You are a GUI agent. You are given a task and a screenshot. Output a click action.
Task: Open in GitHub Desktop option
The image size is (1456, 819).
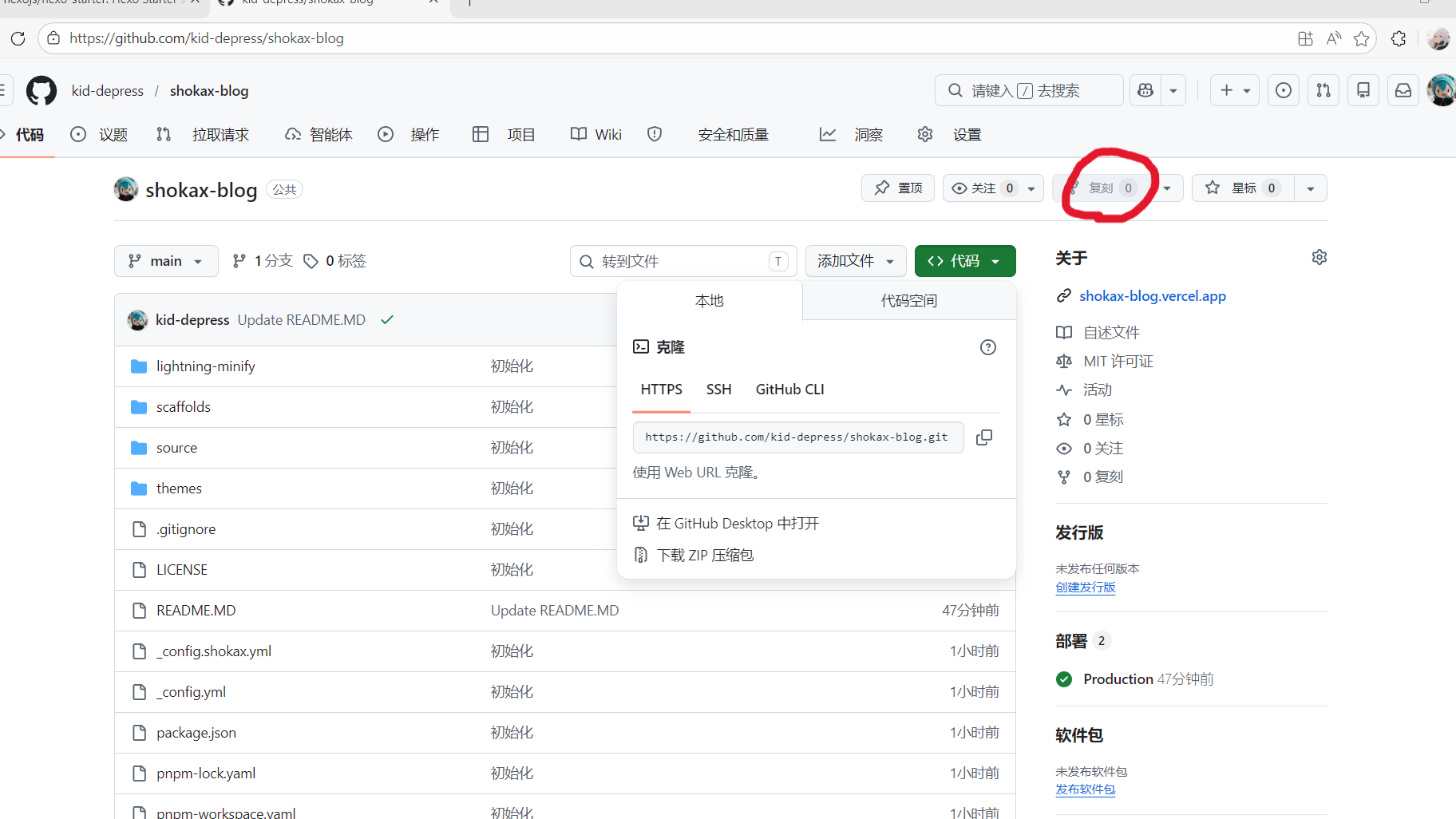pyautogui.click(x=726, y=524)
